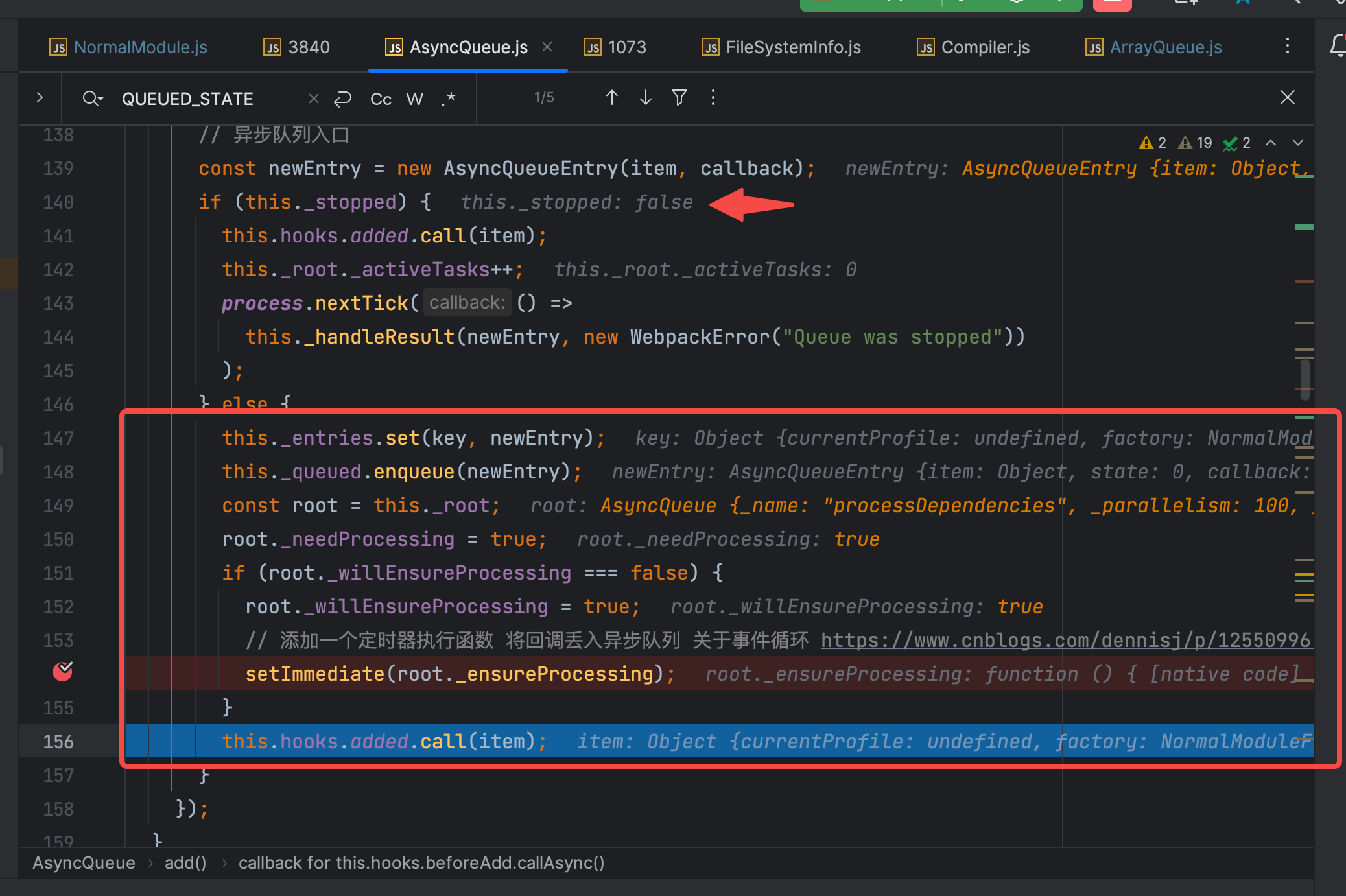Open the editor tabs overflow menu
The width and height of the screenshot is (1346, 896).
click(1287, 47)
